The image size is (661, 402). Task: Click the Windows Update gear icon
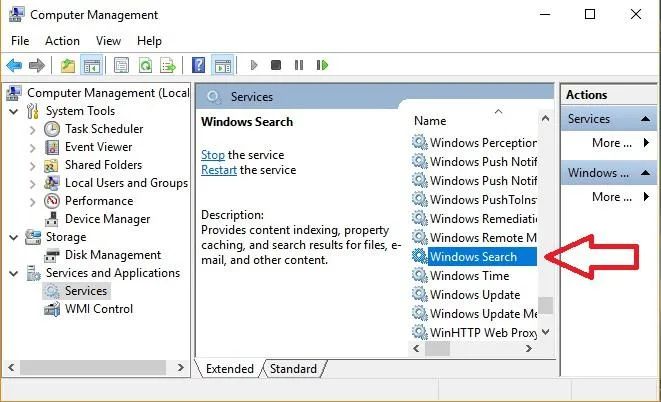click(x=419, y=295)
